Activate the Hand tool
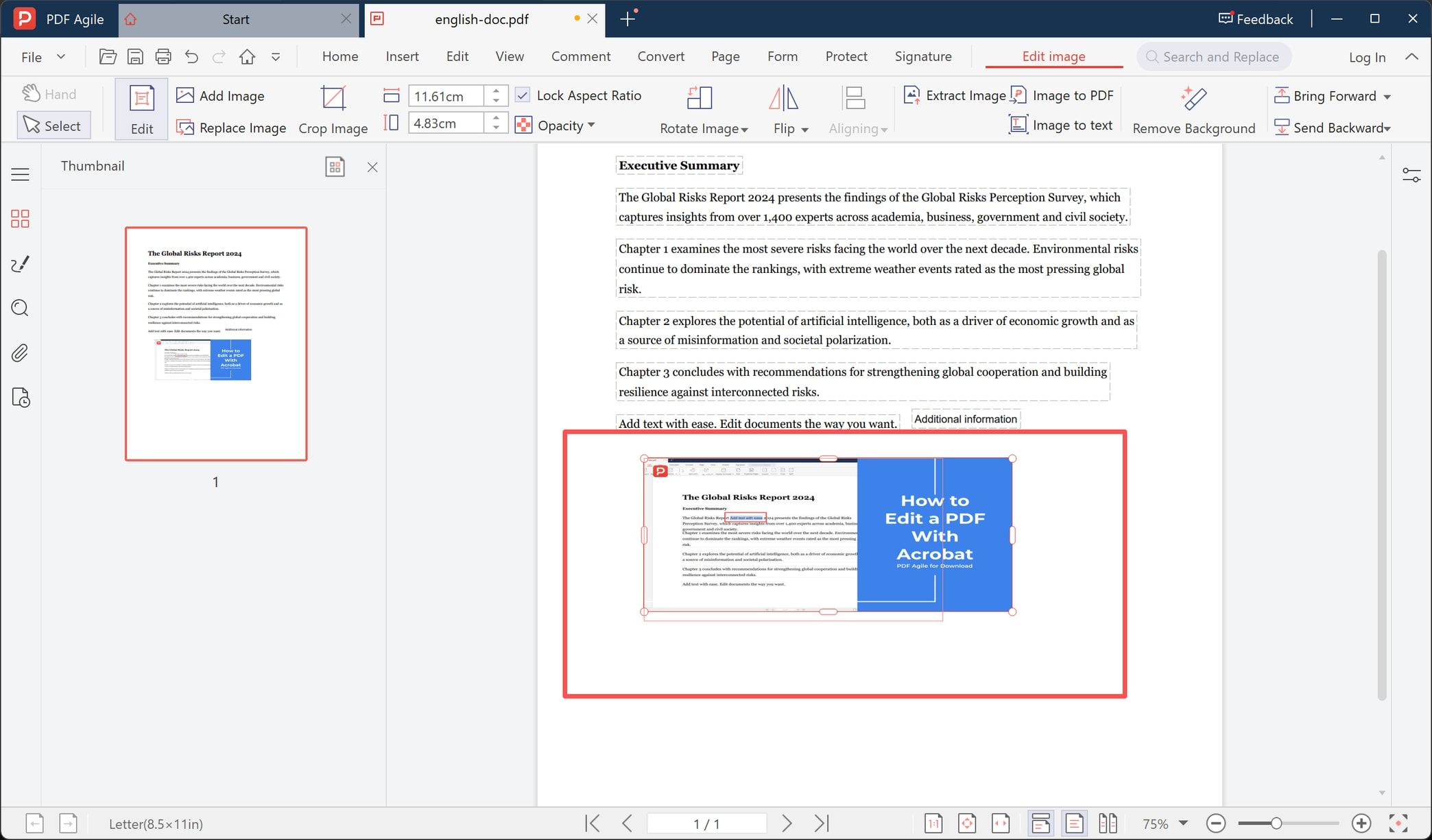 pos(49,94)
